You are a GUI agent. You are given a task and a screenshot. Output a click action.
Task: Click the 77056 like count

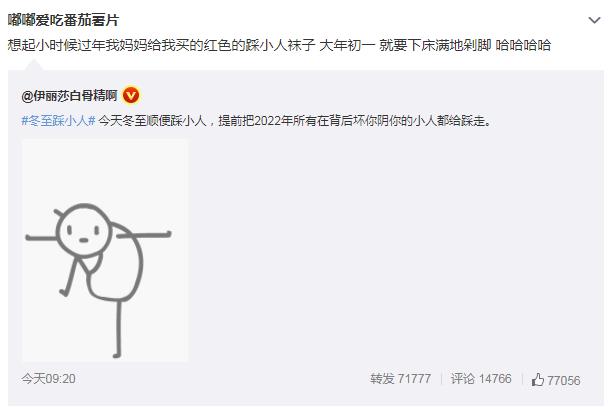click(x=563, y=380)
